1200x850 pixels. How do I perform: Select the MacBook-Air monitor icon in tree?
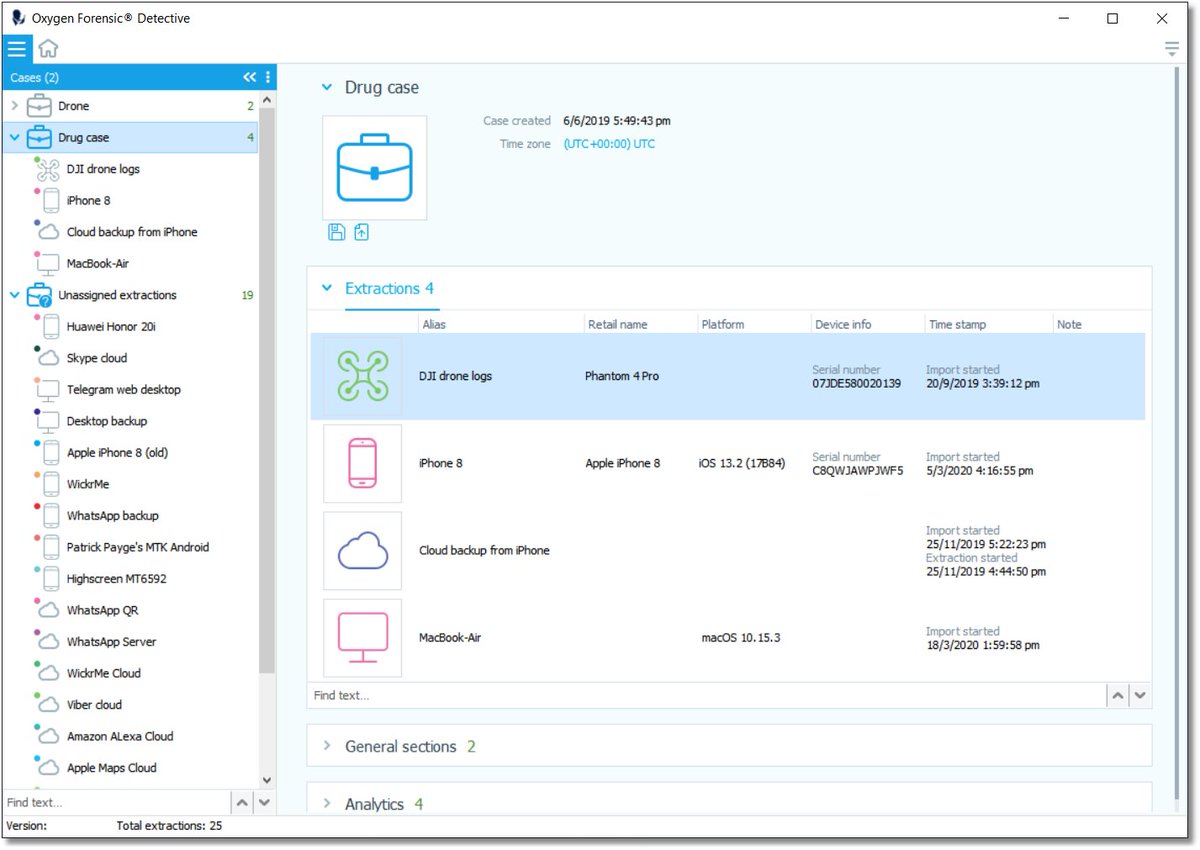click(x=47, y=264)
